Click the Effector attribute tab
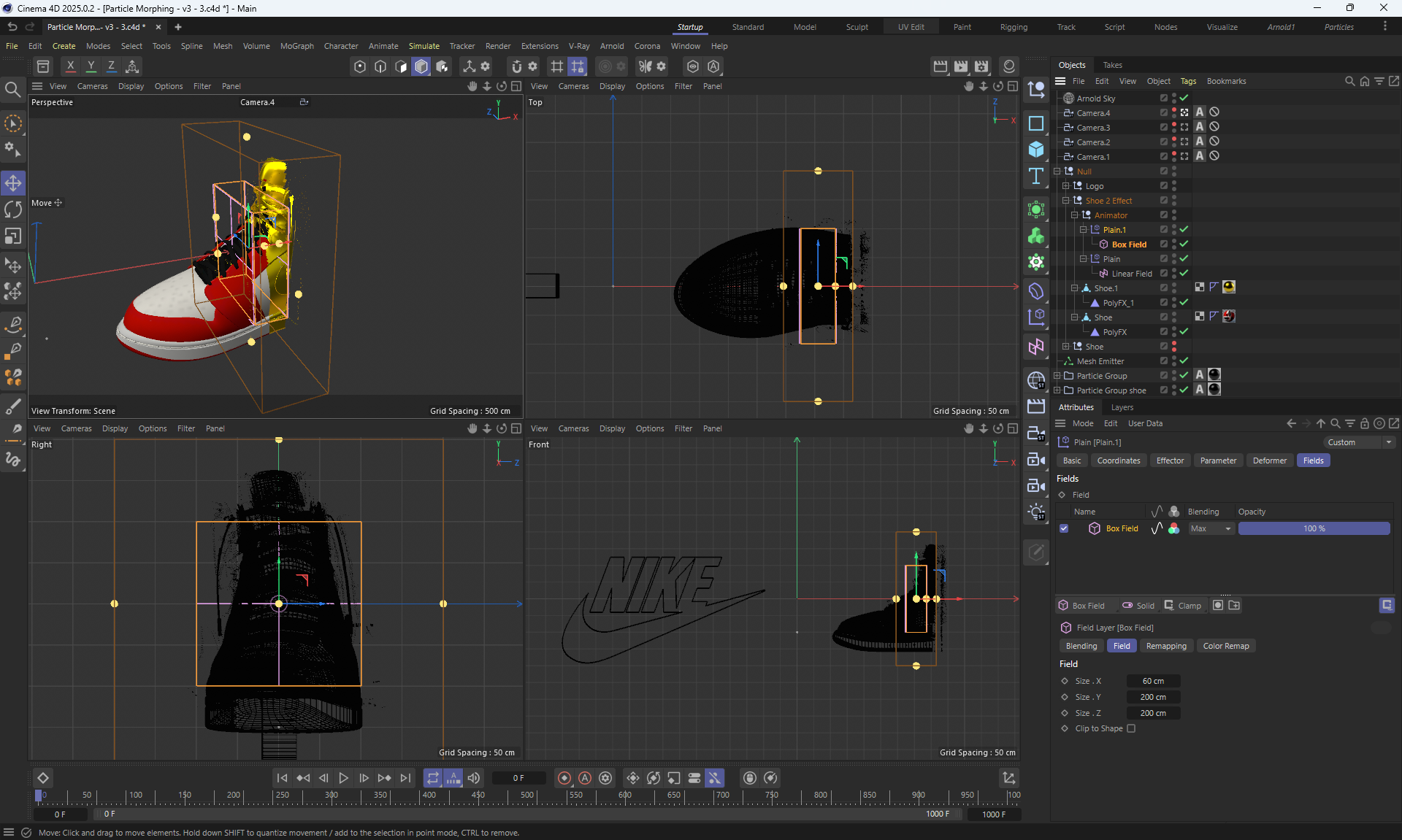This screenshot has width=1402, height=840. pyautogui.click(x=1170, y=461)
